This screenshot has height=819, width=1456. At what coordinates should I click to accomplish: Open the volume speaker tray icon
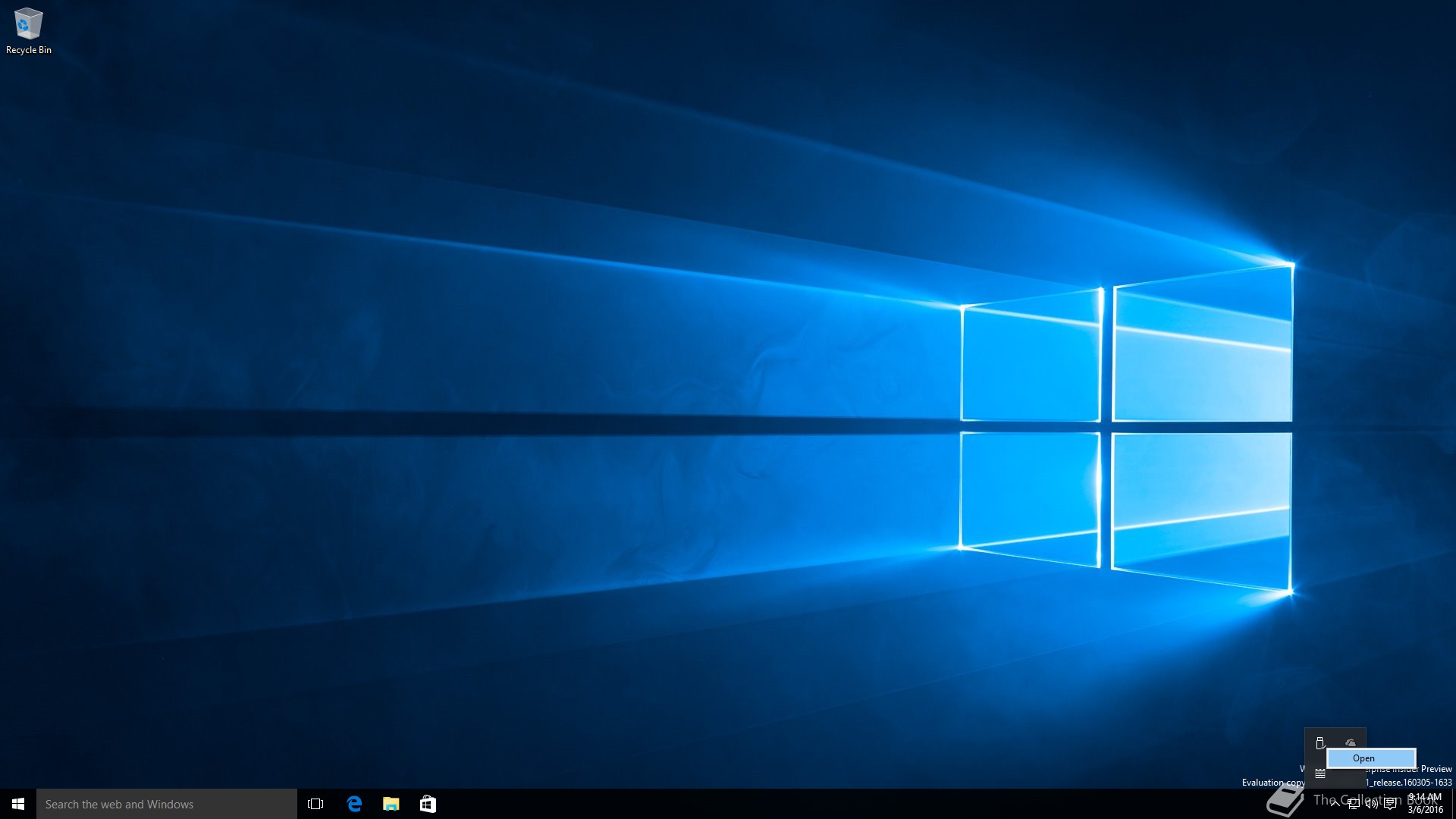(1372, 804)
